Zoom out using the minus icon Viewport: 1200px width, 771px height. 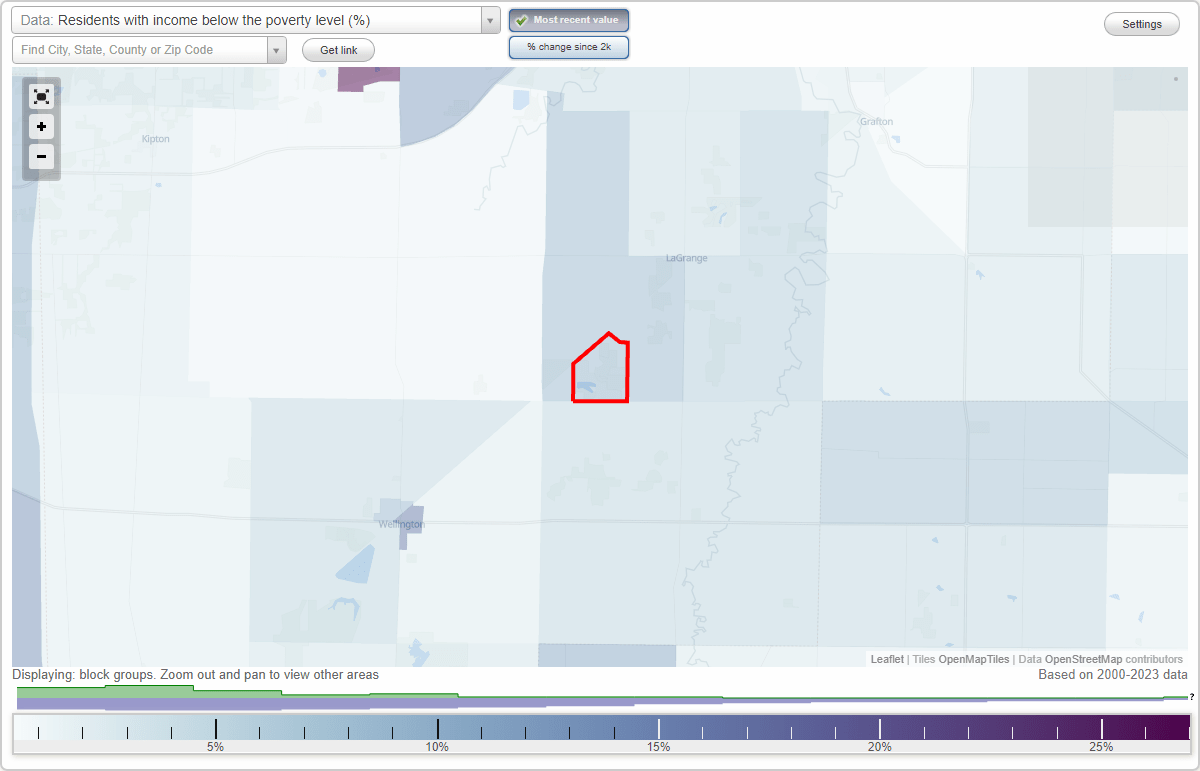41,156
